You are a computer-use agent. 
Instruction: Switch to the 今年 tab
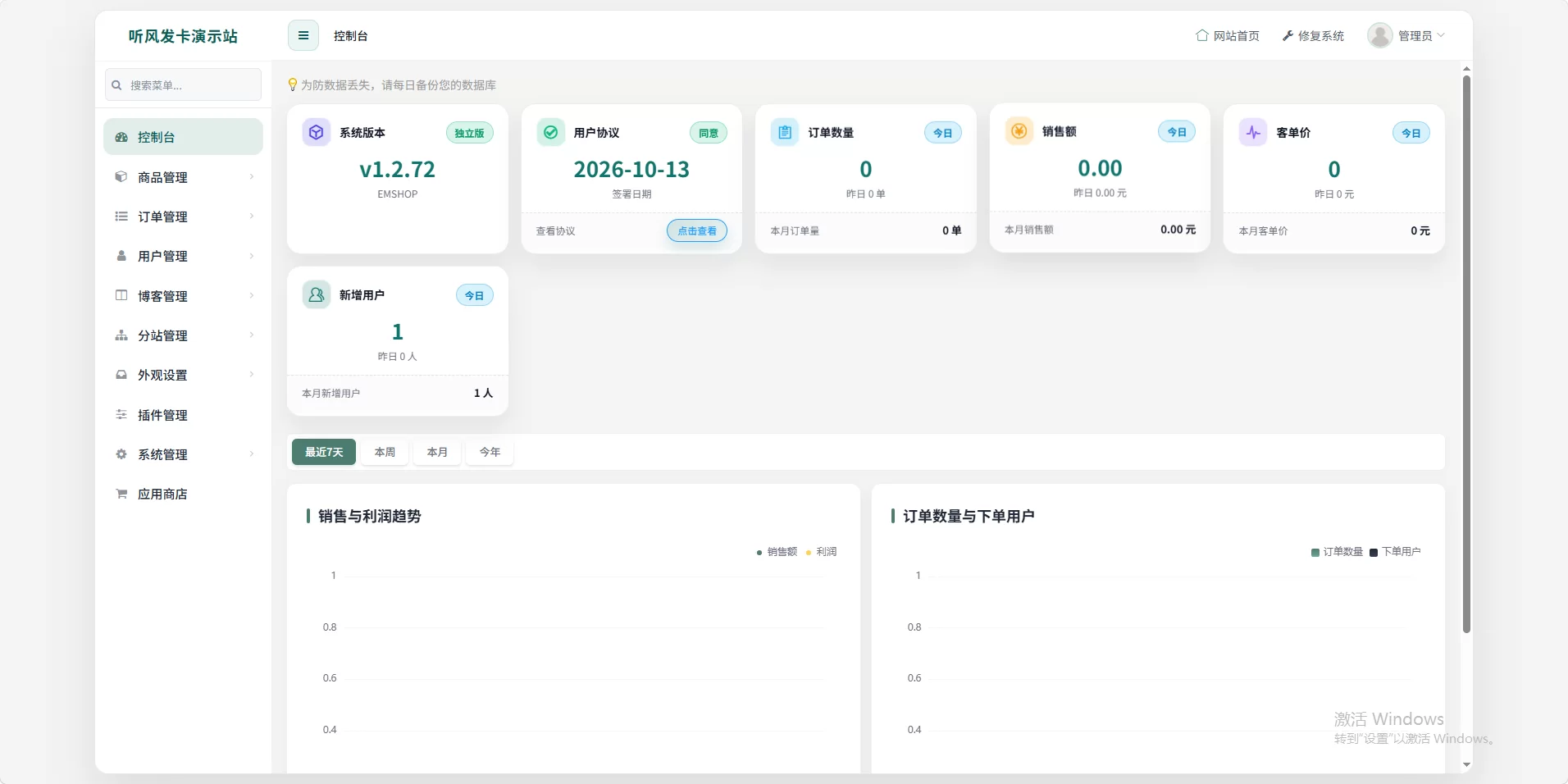(x=490, y=452)
